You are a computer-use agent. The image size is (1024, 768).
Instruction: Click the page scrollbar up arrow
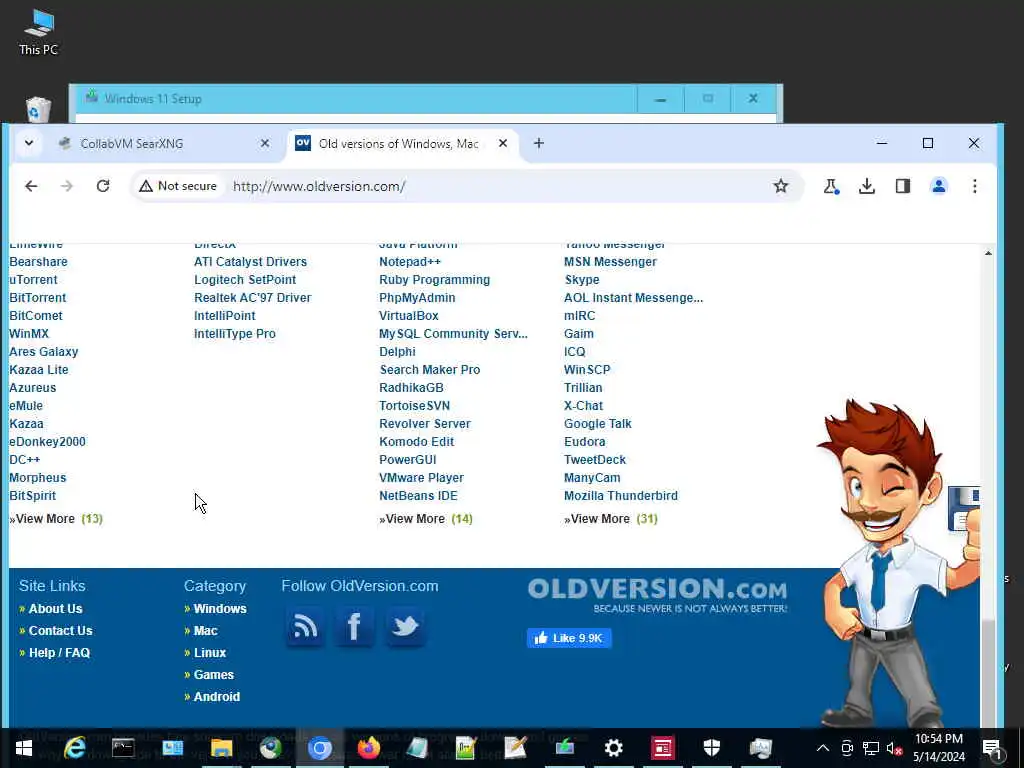click(988, 253)
